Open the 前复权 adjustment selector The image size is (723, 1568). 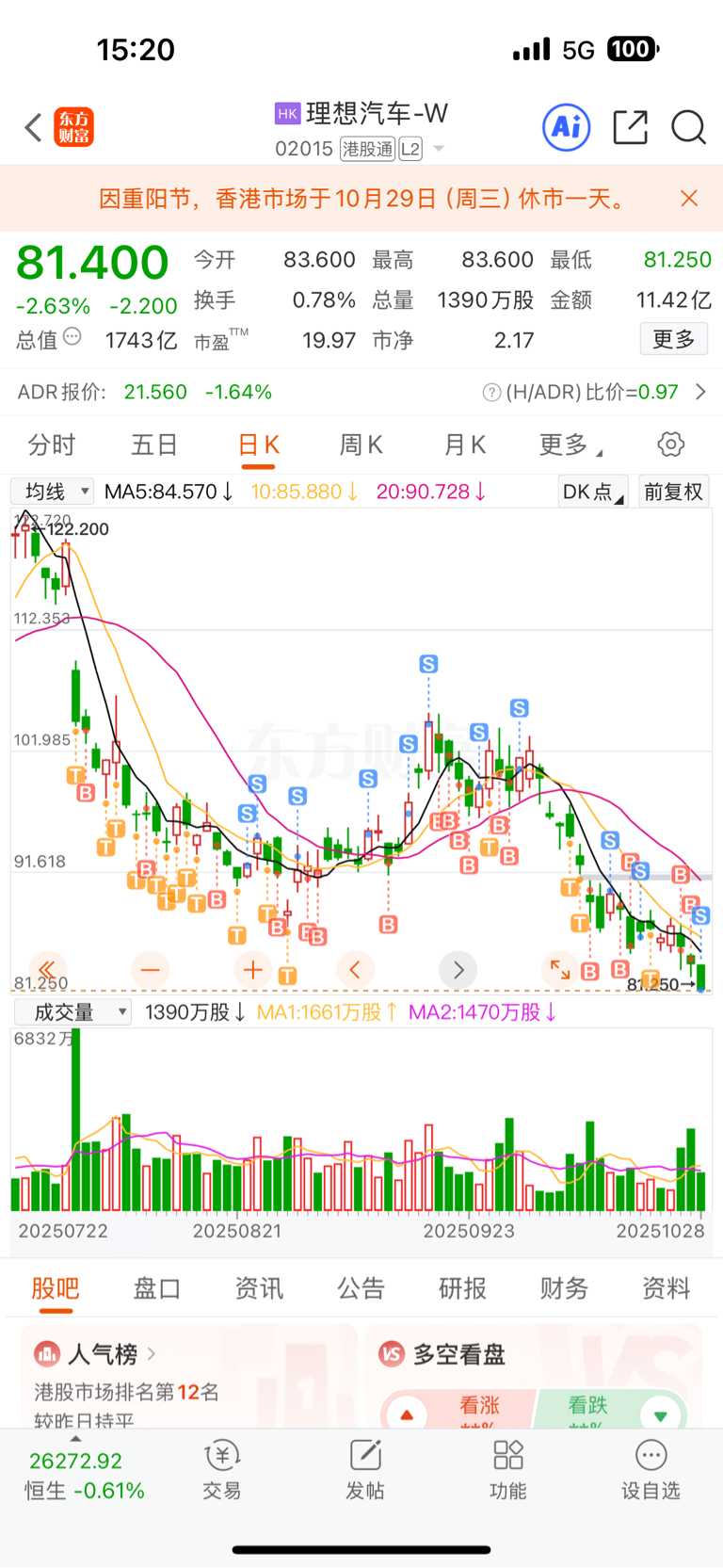(x=673, y=492)
